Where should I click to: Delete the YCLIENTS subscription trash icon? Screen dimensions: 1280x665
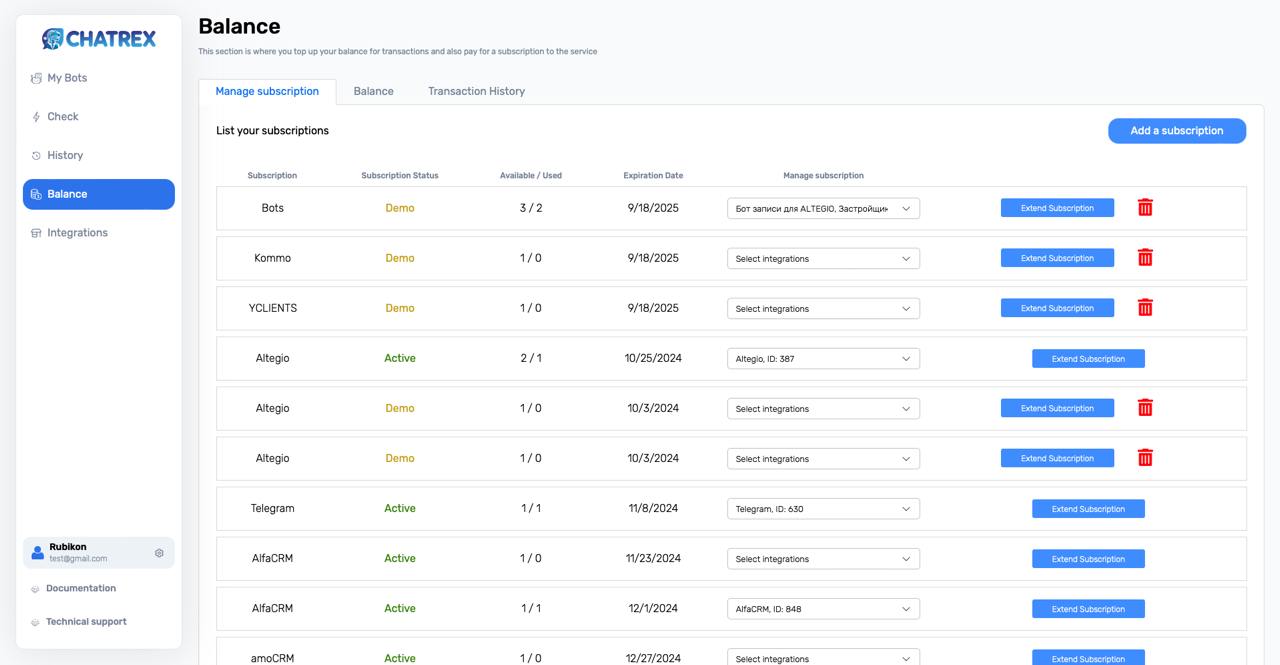(x=1145, y=308)
